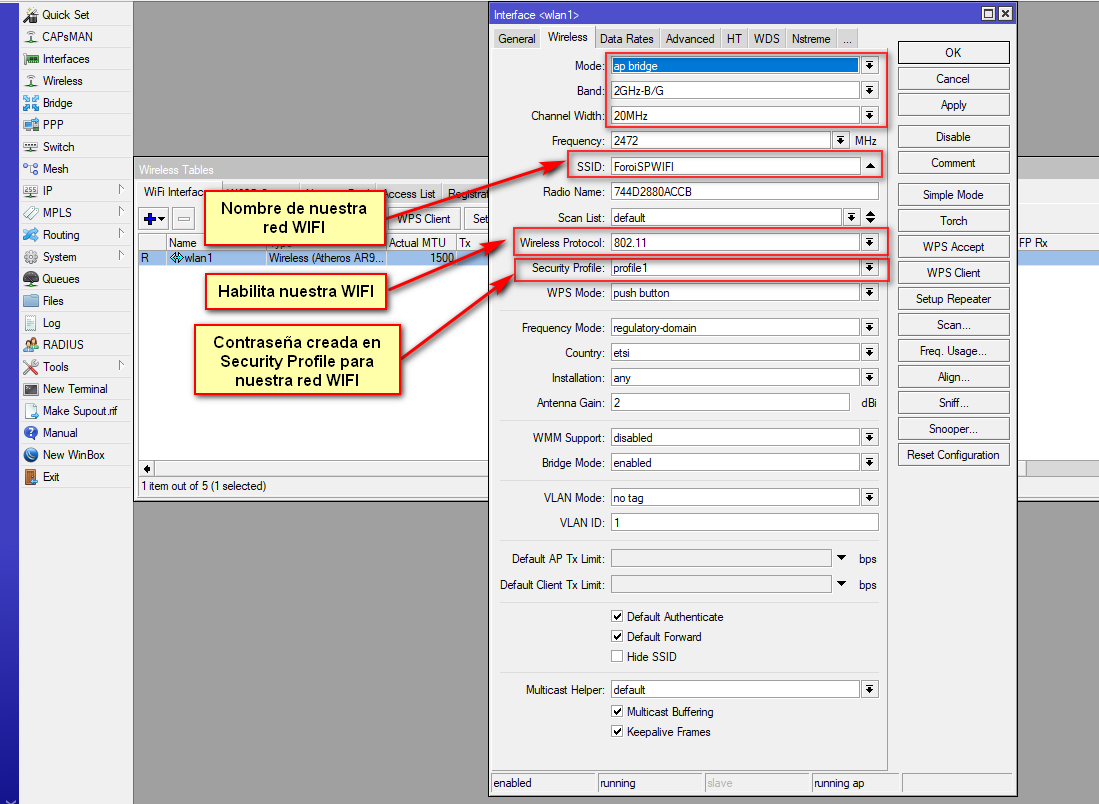Viewport: 1099px width, 804px height.
Task: Select the wlan1 row in table
Action: click(198, 258)
